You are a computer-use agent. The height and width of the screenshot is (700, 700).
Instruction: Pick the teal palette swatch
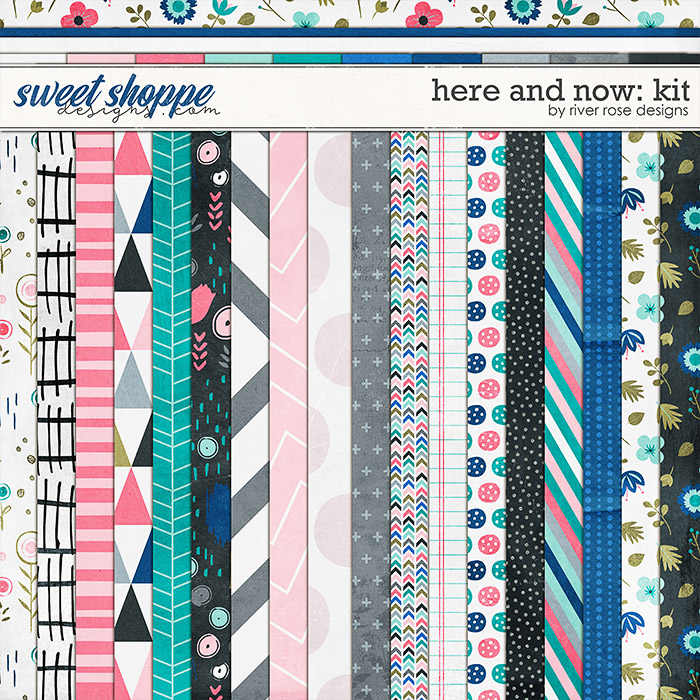point(308,58)
